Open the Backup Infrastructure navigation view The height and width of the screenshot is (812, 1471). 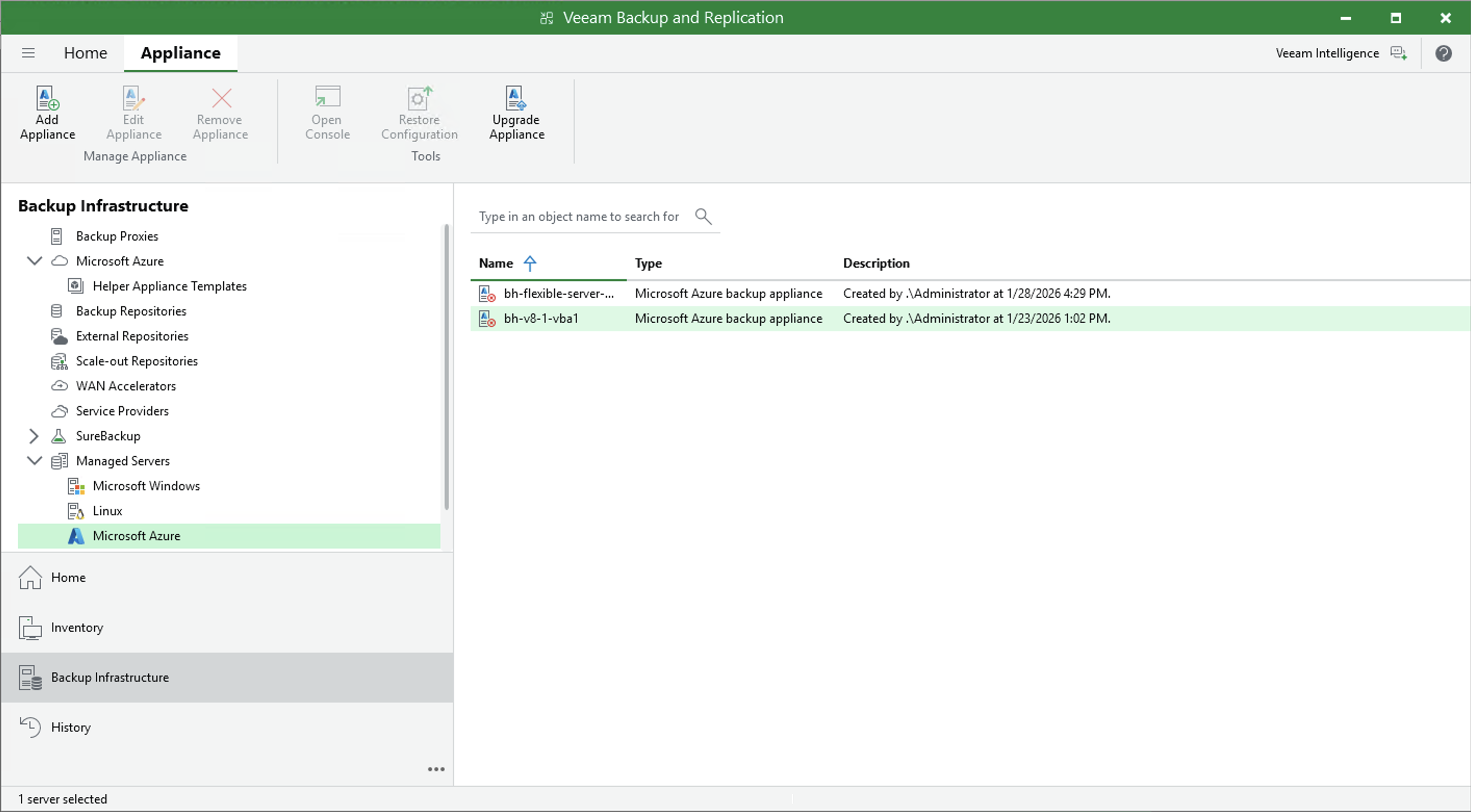coord(227,677)
